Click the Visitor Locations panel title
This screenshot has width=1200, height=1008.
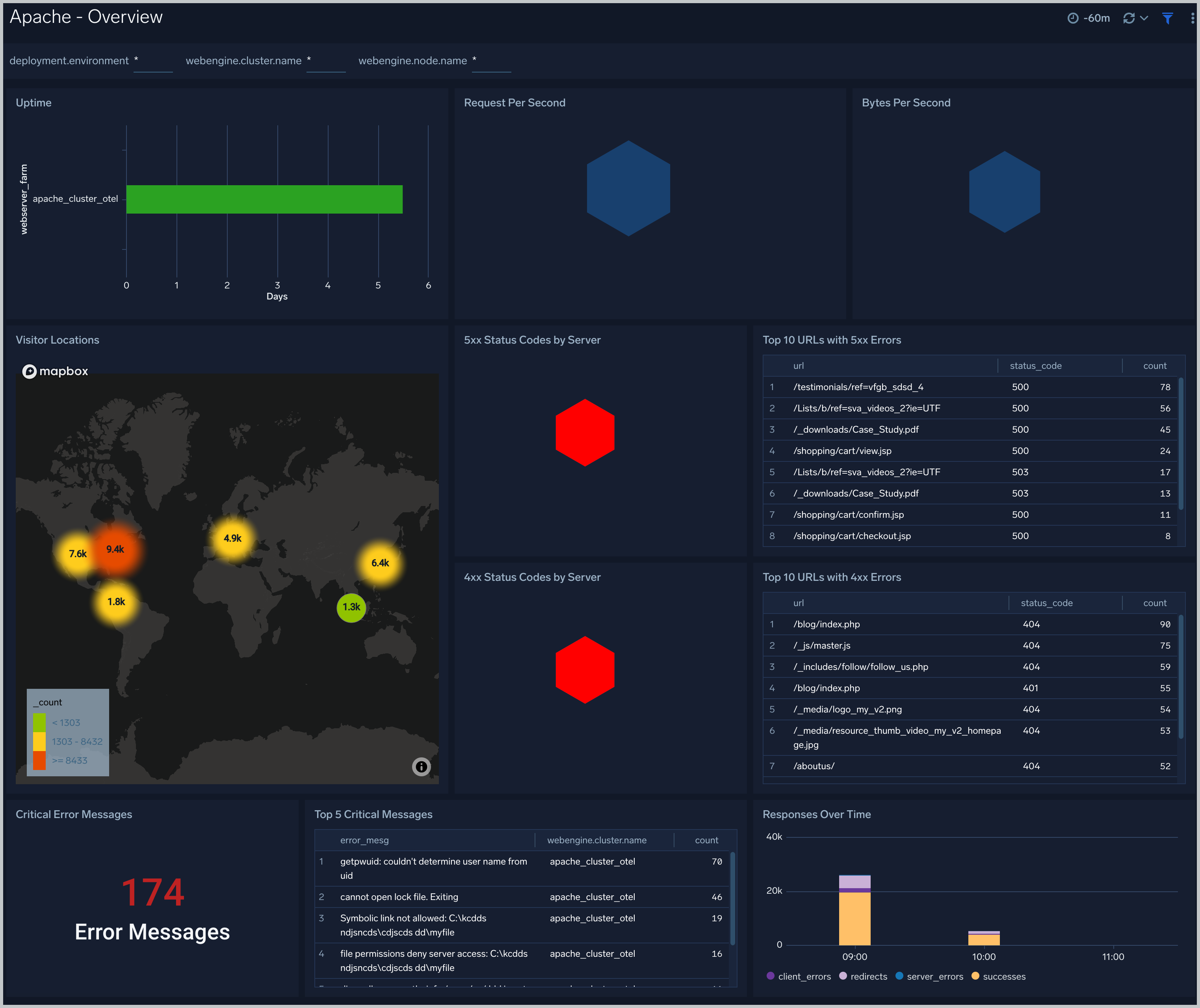57,340
